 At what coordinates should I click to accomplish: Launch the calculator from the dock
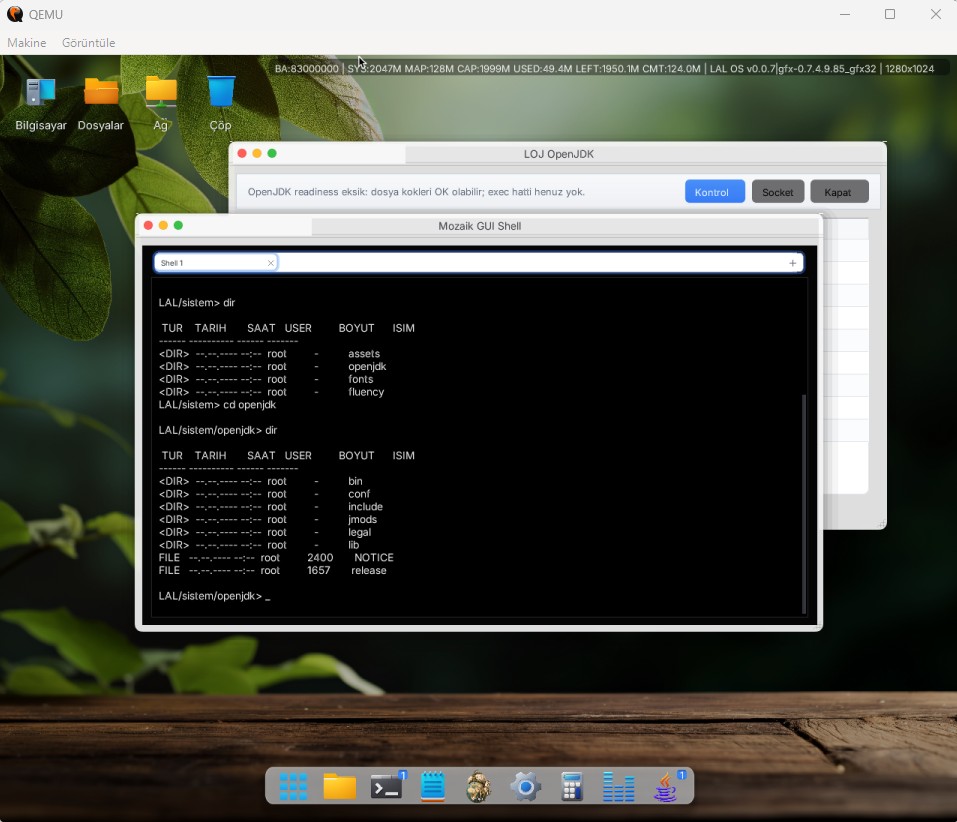pos(572,786)
